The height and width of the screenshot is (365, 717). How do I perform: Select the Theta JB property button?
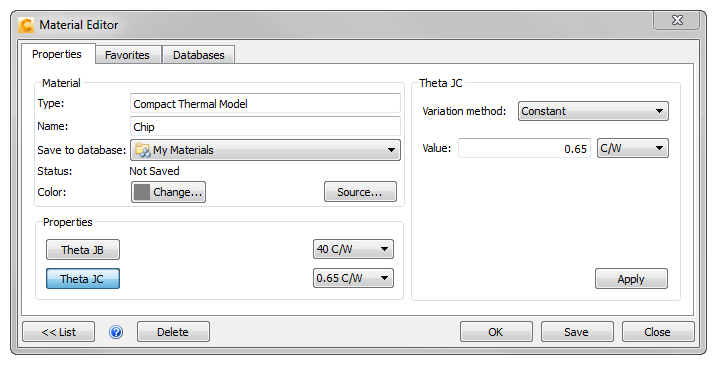coord(83,250)
